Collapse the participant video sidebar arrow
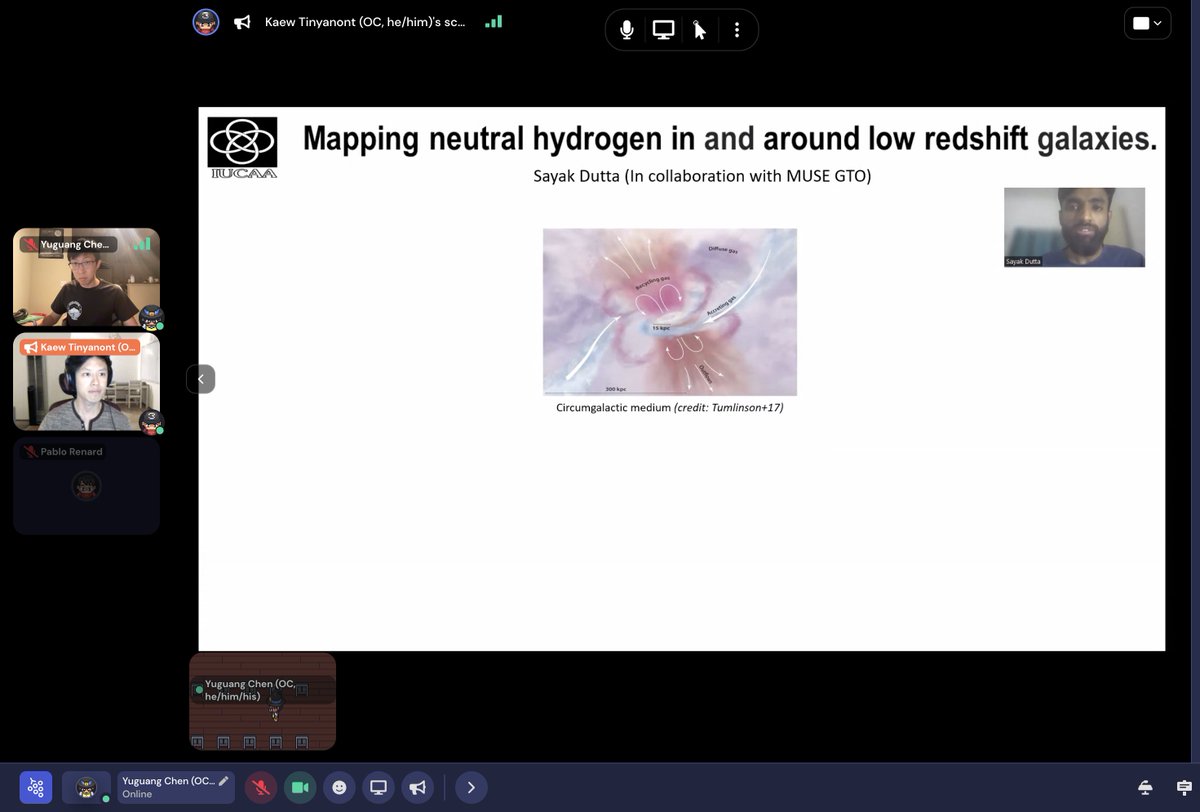Viewport: 1200px width, 812px height. (200, 379)
